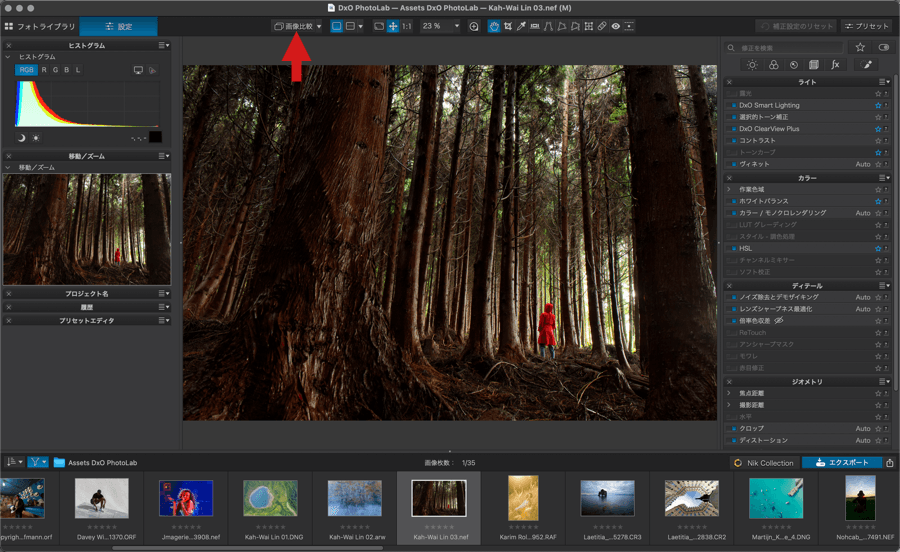Select the horizon level tool
The image size is (900, 552).
coord(534,26)
